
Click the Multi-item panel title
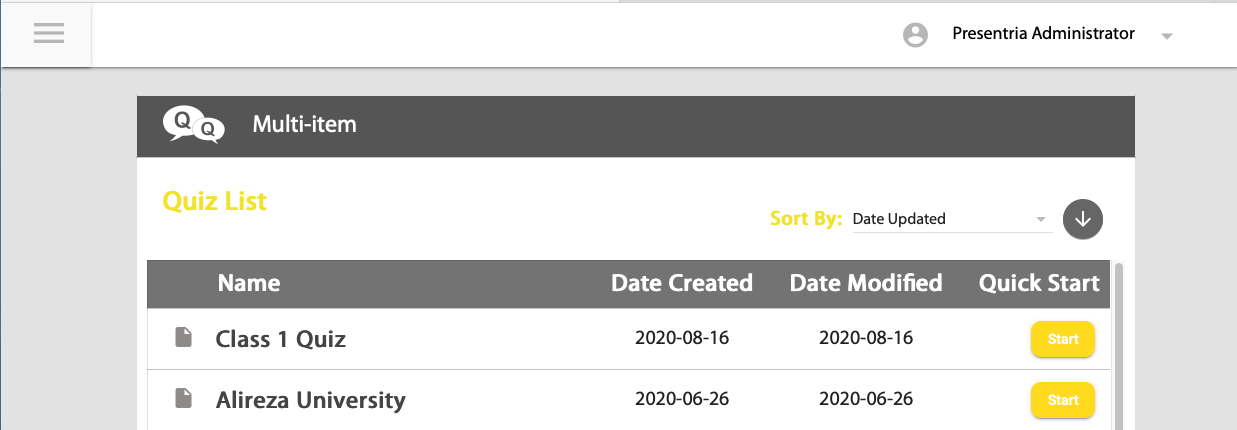point(304,125)
